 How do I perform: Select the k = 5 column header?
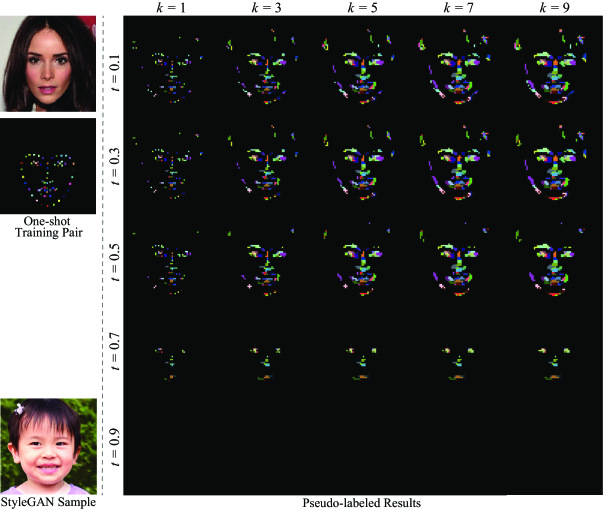click(x=362, y=8)
